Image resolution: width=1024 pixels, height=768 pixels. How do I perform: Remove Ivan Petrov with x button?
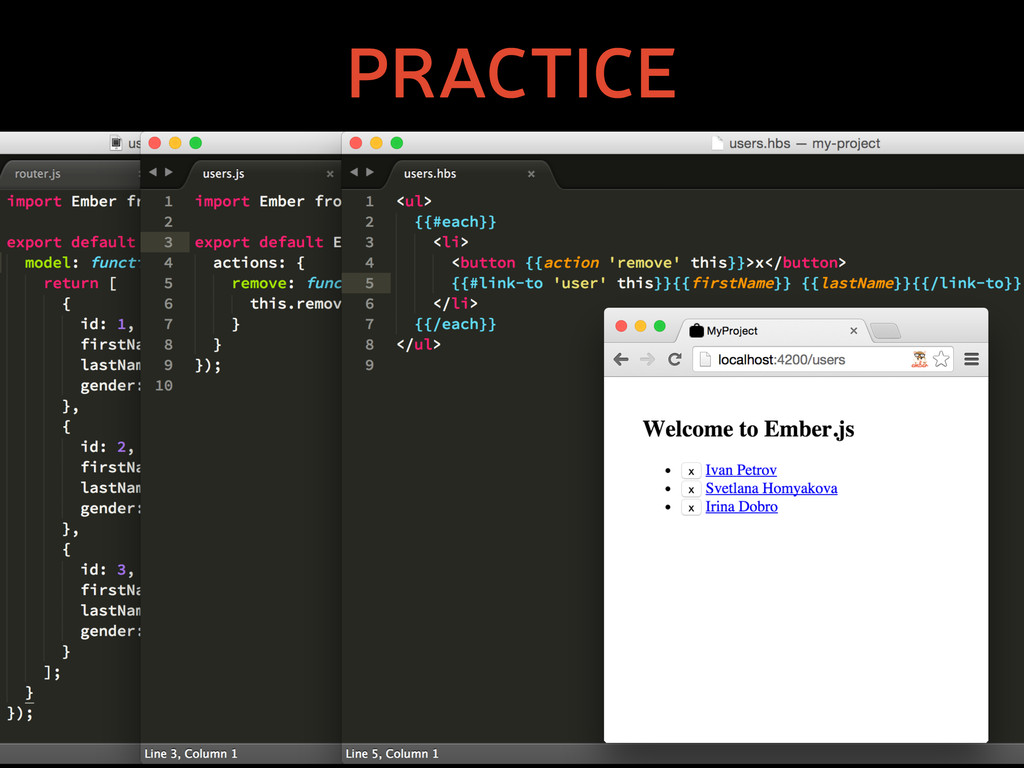coord(691,471)
